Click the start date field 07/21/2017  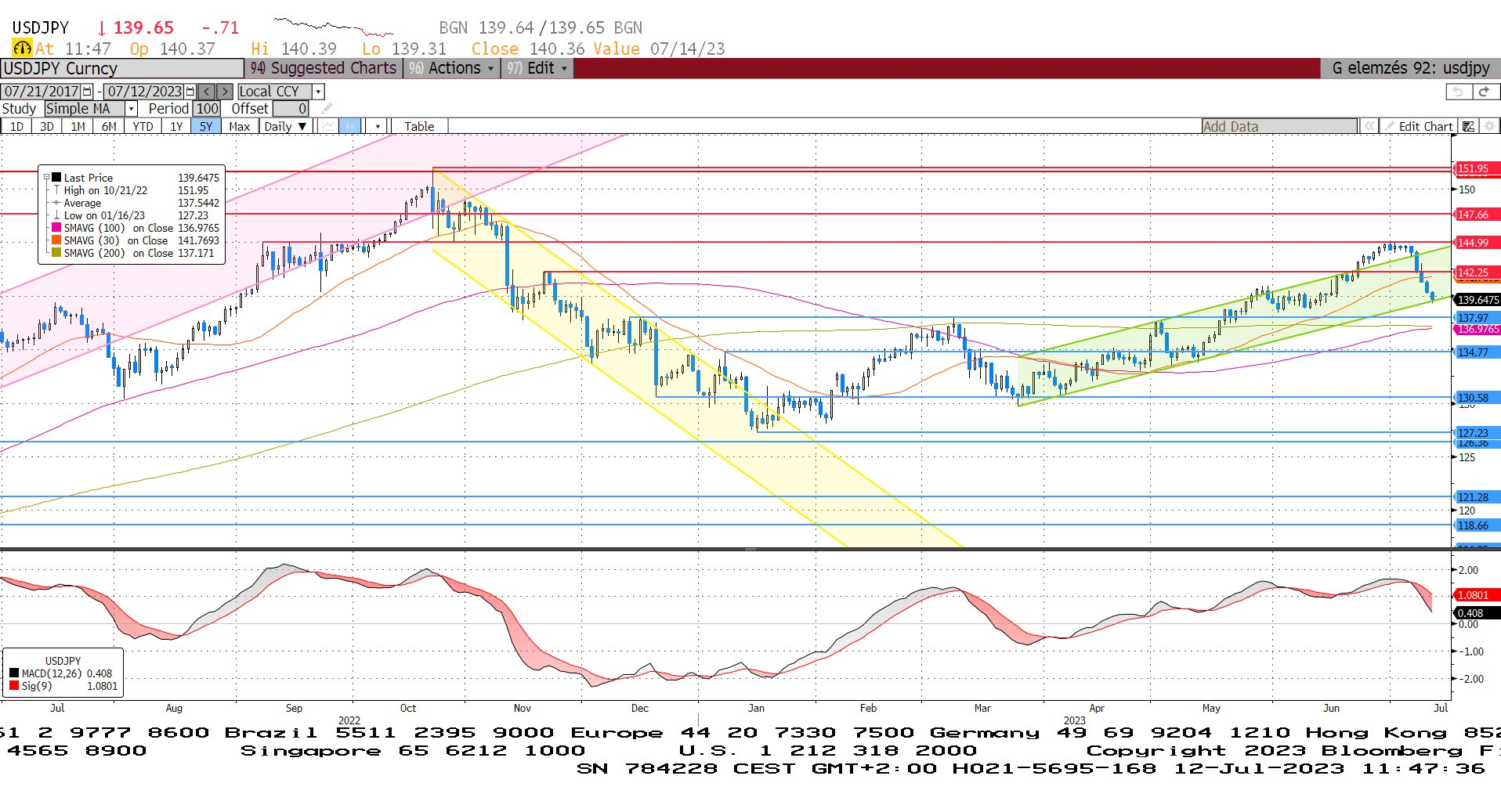42,92
